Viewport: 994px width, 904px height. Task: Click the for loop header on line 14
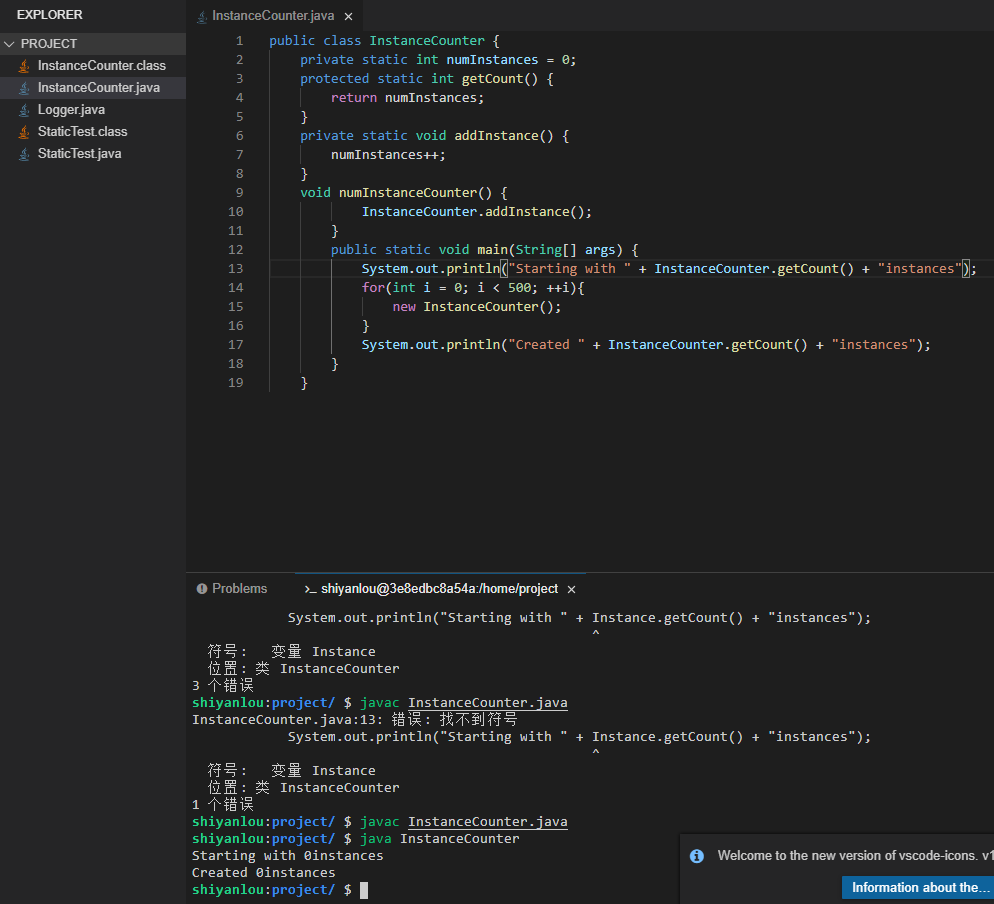(x=473, y=288)
